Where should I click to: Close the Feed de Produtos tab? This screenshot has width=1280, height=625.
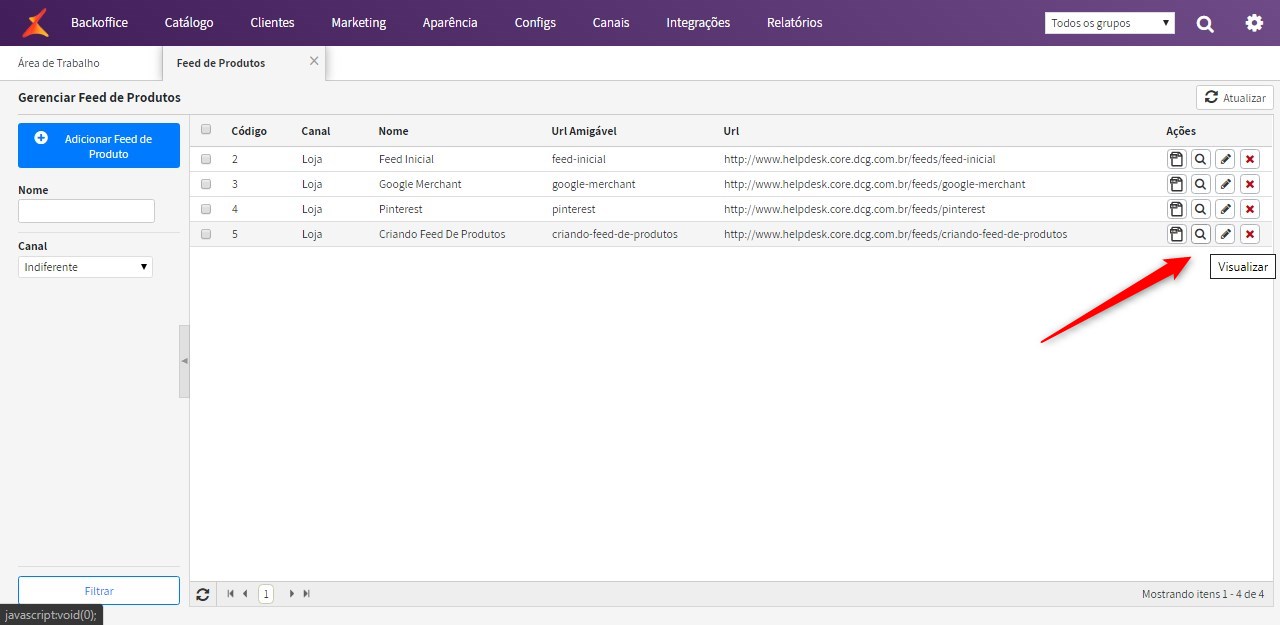coord(314,61)
